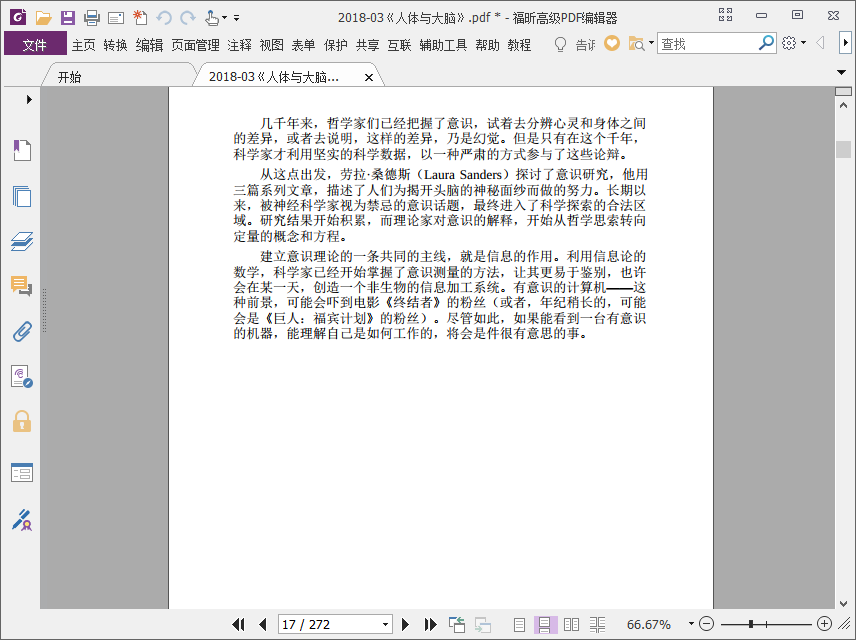The width and height of the screenshot is (856, 640).
Task: Open the 保护 ribbon tab
Action: tap(335, 45)
